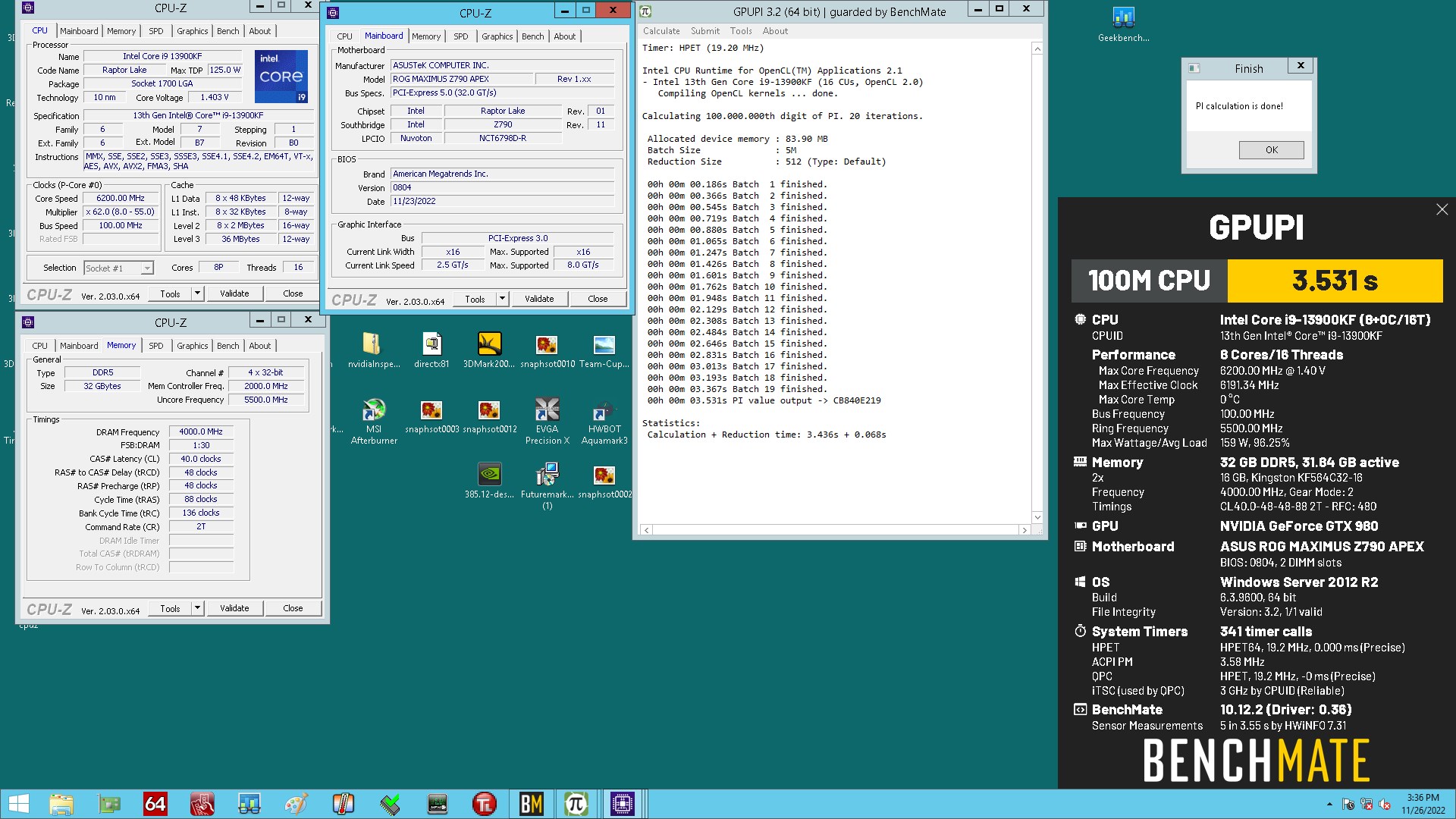
Task: Click the AIDA64 icon in the taskbar
Action: (155, 804)
